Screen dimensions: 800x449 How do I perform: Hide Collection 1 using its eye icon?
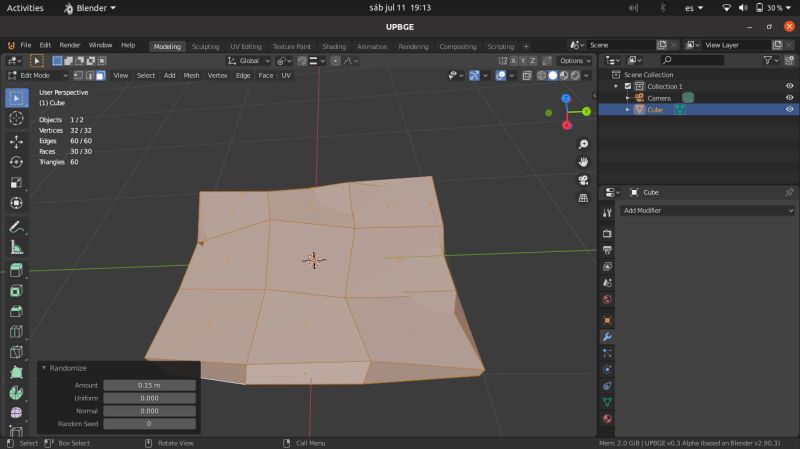tap(789, 86)
